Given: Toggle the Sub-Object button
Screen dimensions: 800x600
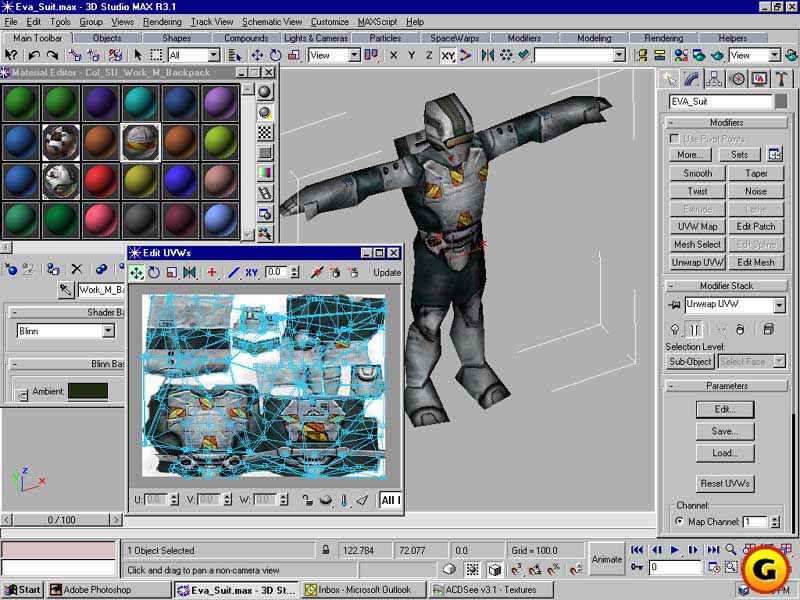Looking at the screenshot, I should pyautogui.click(x=690, y=362).
